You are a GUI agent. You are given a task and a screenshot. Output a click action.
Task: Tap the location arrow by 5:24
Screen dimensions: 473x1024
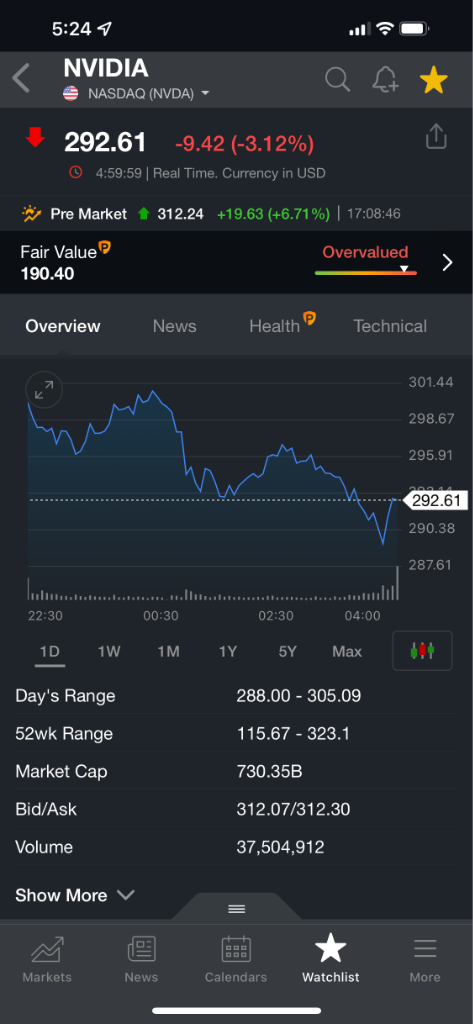pyautogui.click(x=104, y=29)
